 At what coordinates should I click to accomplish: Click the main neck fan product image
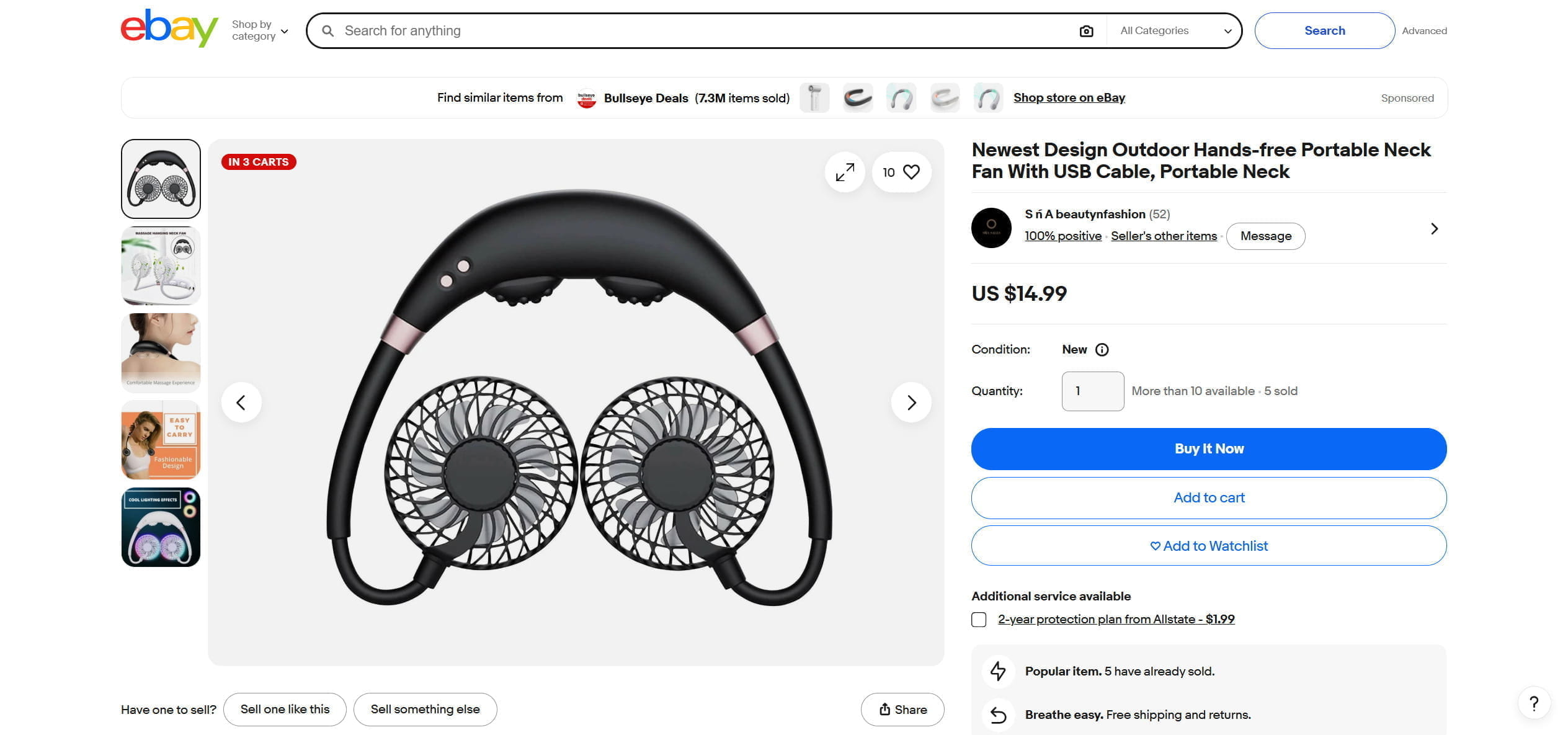(x=576, y=403)
